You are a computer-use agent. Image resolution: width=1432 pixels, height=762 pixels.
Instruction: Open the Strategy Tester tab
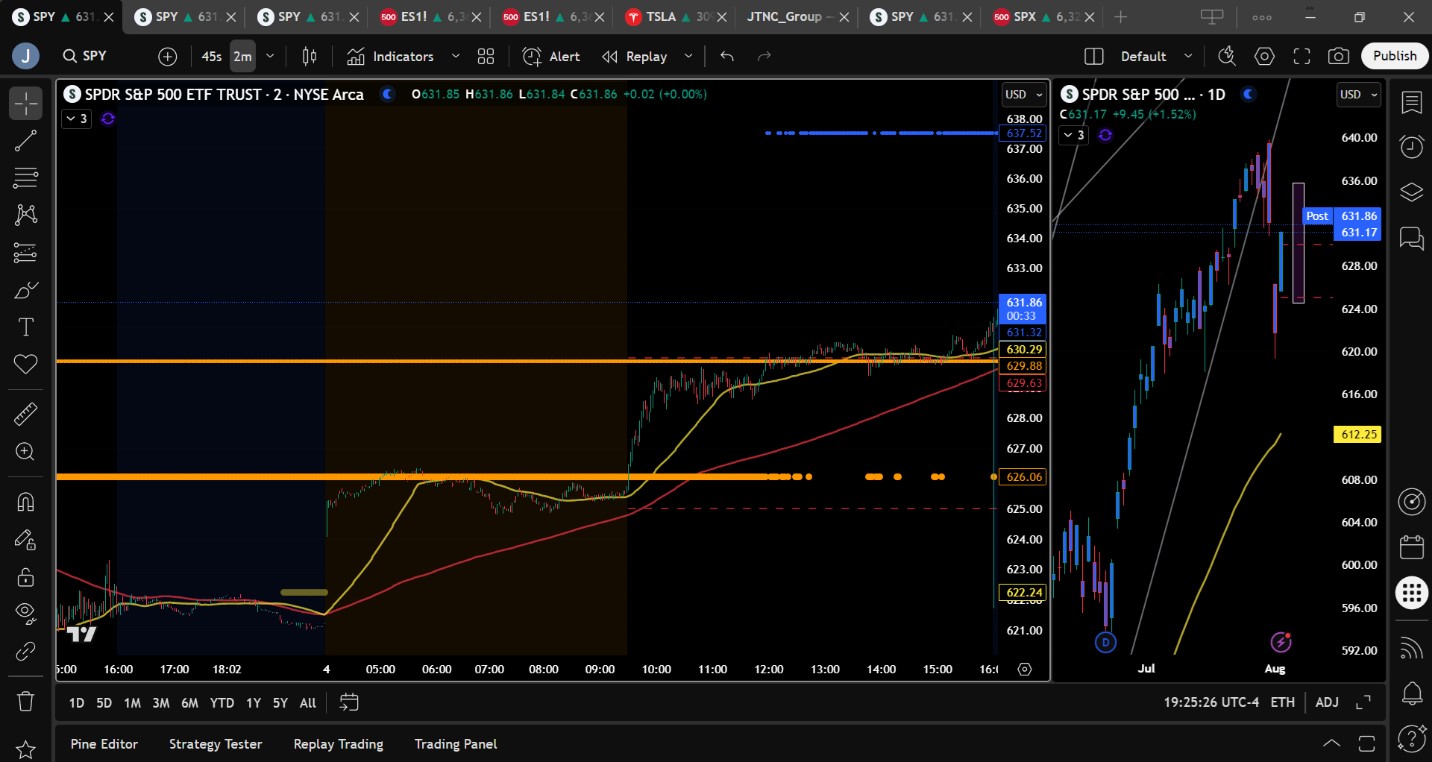[x=215, y=744]
